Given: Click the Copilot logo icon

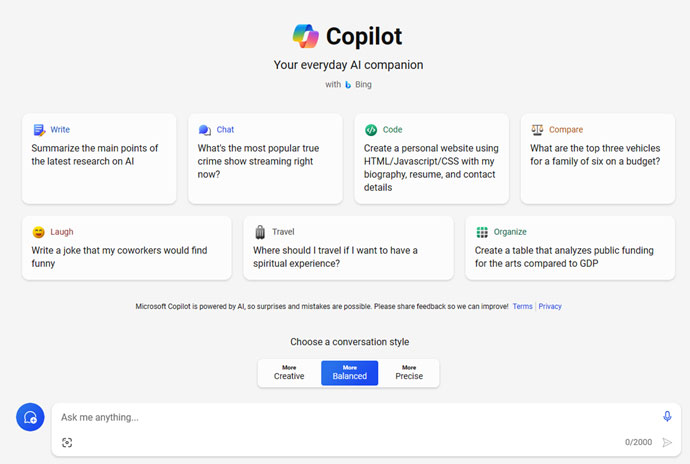Looking at the screenshot, I should pyautogui.click(x=306, y=36).
